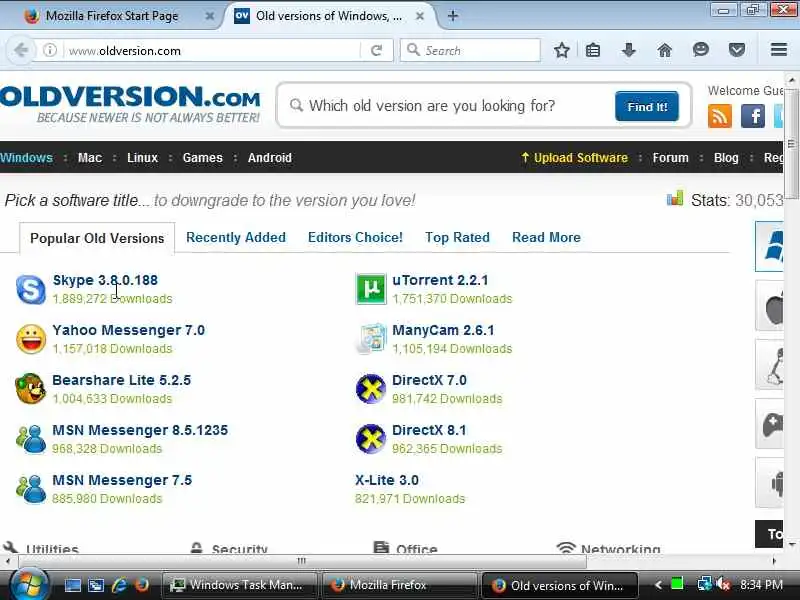Click the vertical scrollbar thumb
This screenshot has height=600, width=800.
tap(791, 144)
